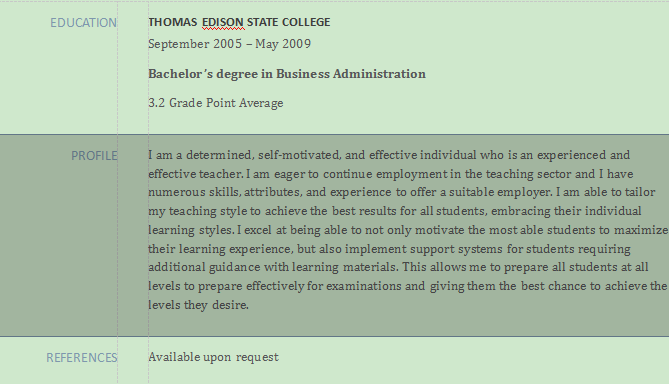Image resolution: width=669 pixels, height=384 pixels.
Task: Click 'my teaching style' in profile paragraph
Action: [x=198, y=211]
